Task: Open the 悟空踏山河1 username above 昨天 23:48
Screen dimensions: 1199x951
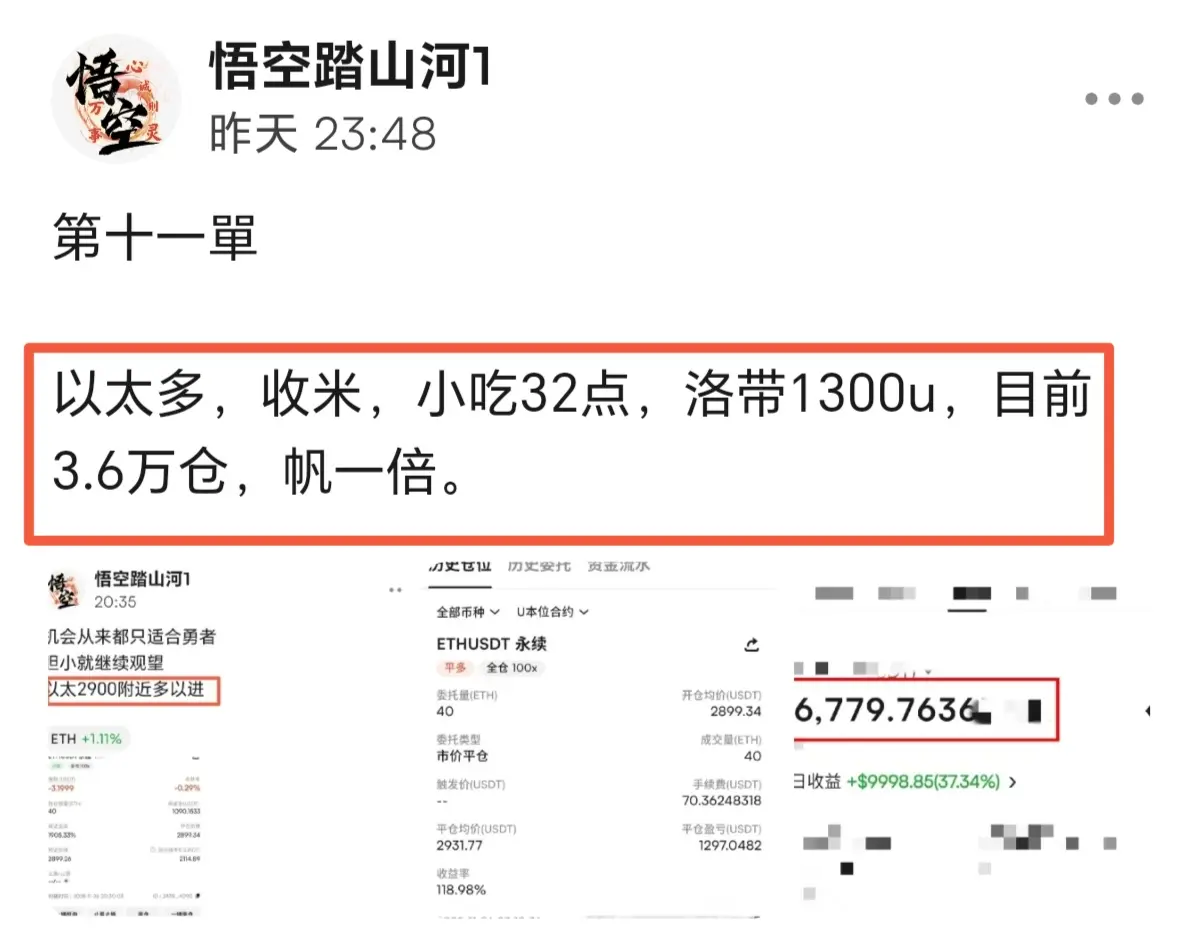Action: (349, 67)
